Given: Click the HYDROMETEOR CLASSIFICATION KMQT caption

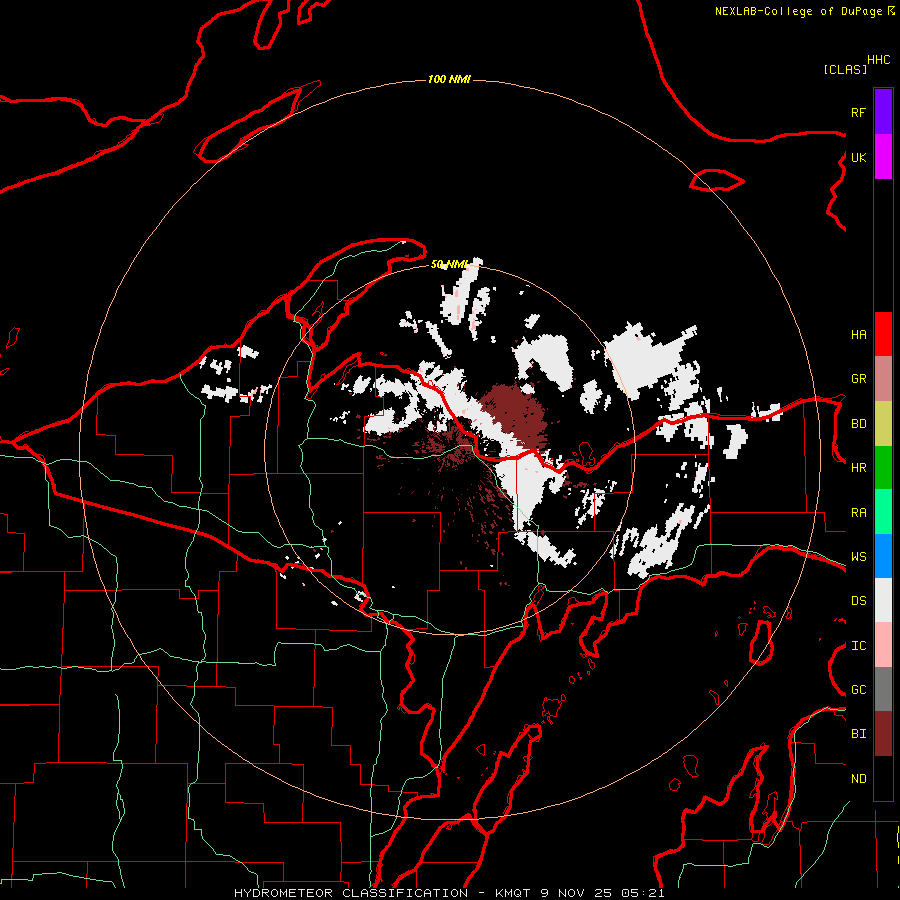Looking at the screenshot, I should pyautogui.click(x=449, y=893).
